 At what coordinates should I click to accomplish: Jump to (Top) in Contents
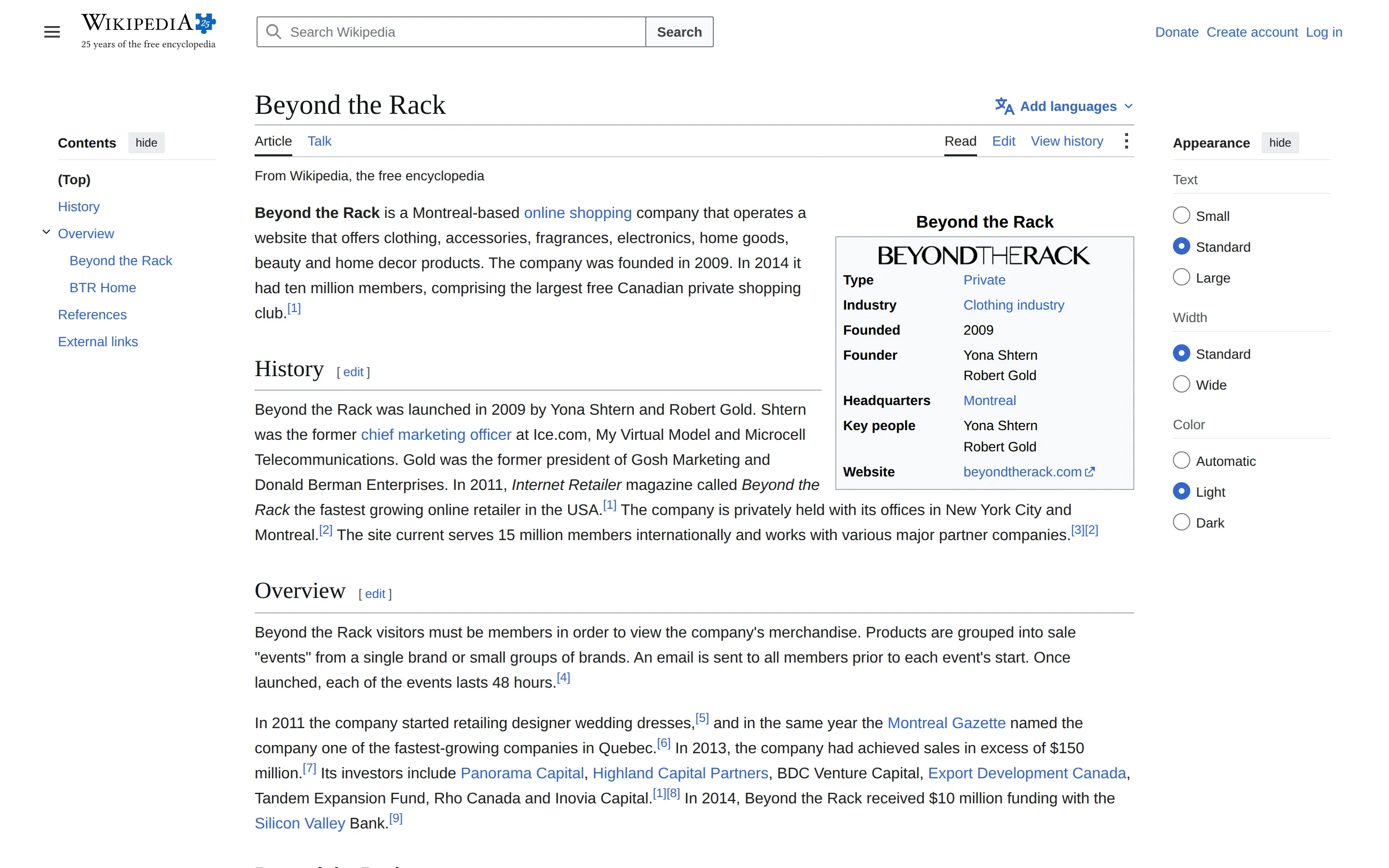point(74,180)
